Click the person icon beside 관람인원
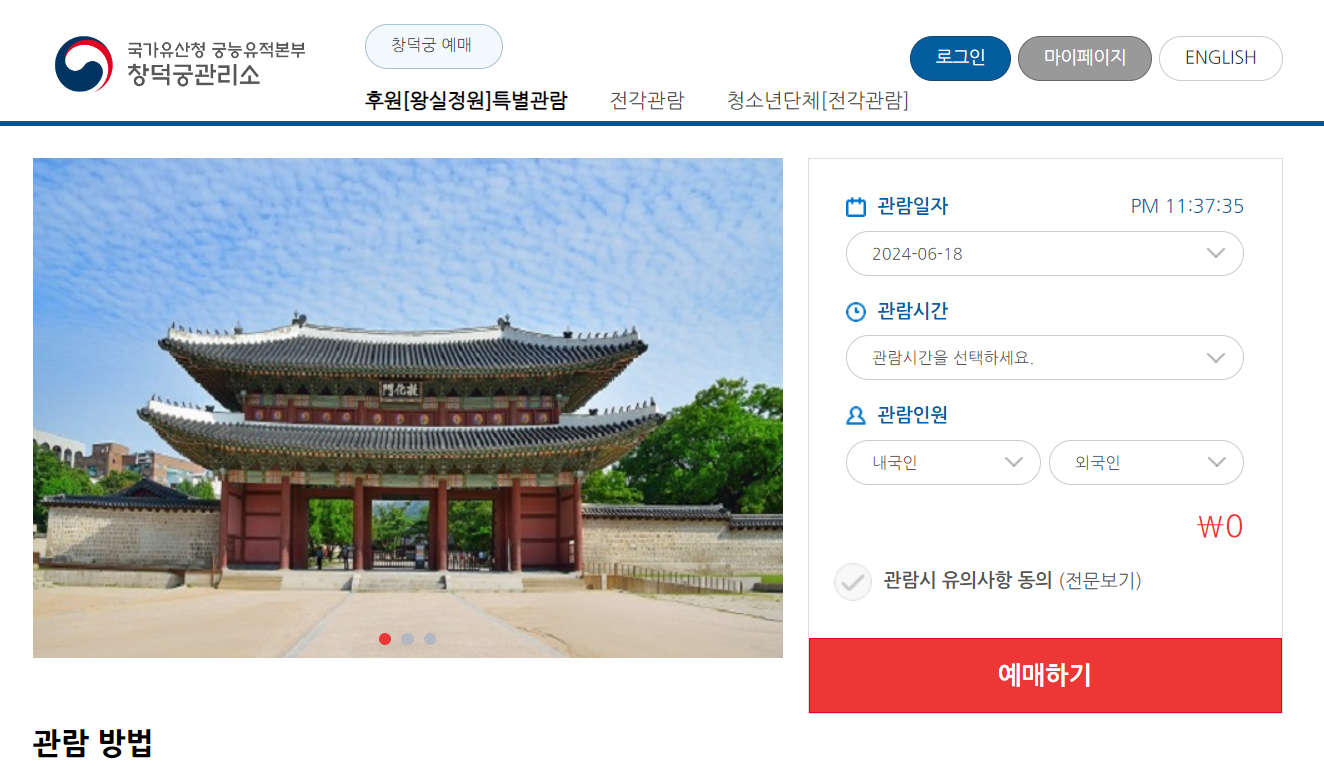Viewport: 1324px width, 766px height. 856,415
